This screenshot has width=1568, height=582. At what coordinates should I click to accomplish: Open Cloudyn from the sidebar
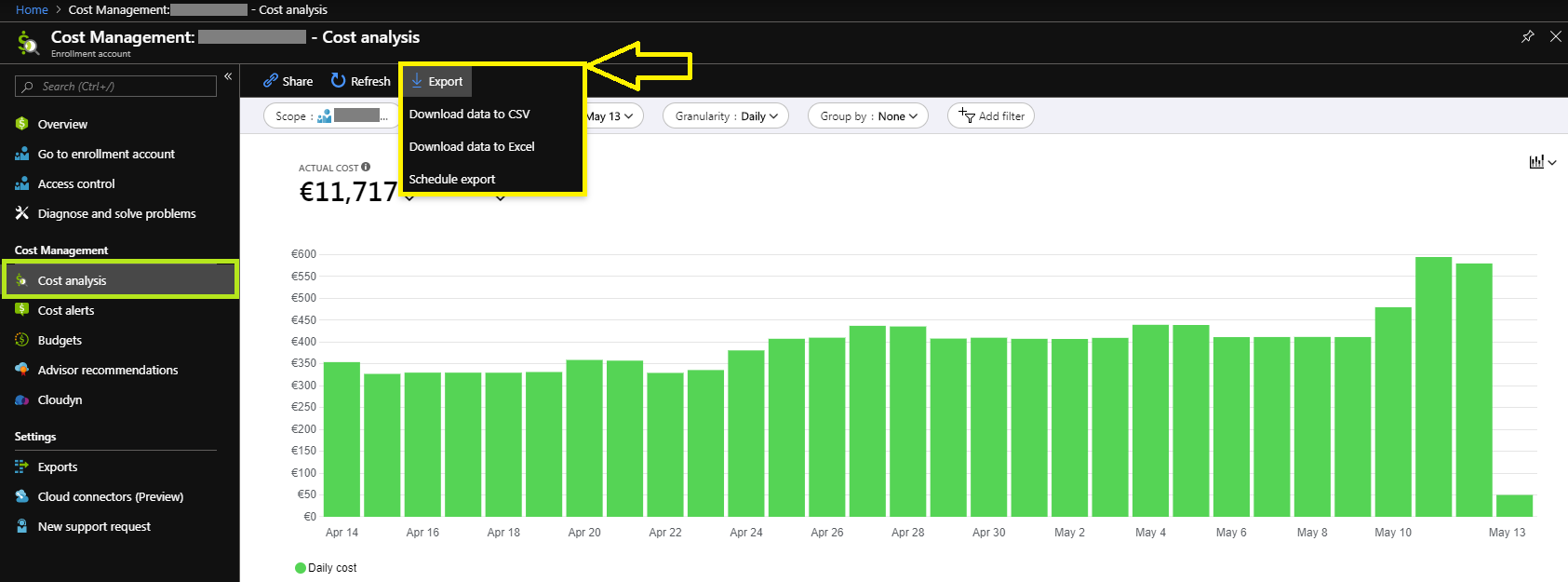[60, 399]
